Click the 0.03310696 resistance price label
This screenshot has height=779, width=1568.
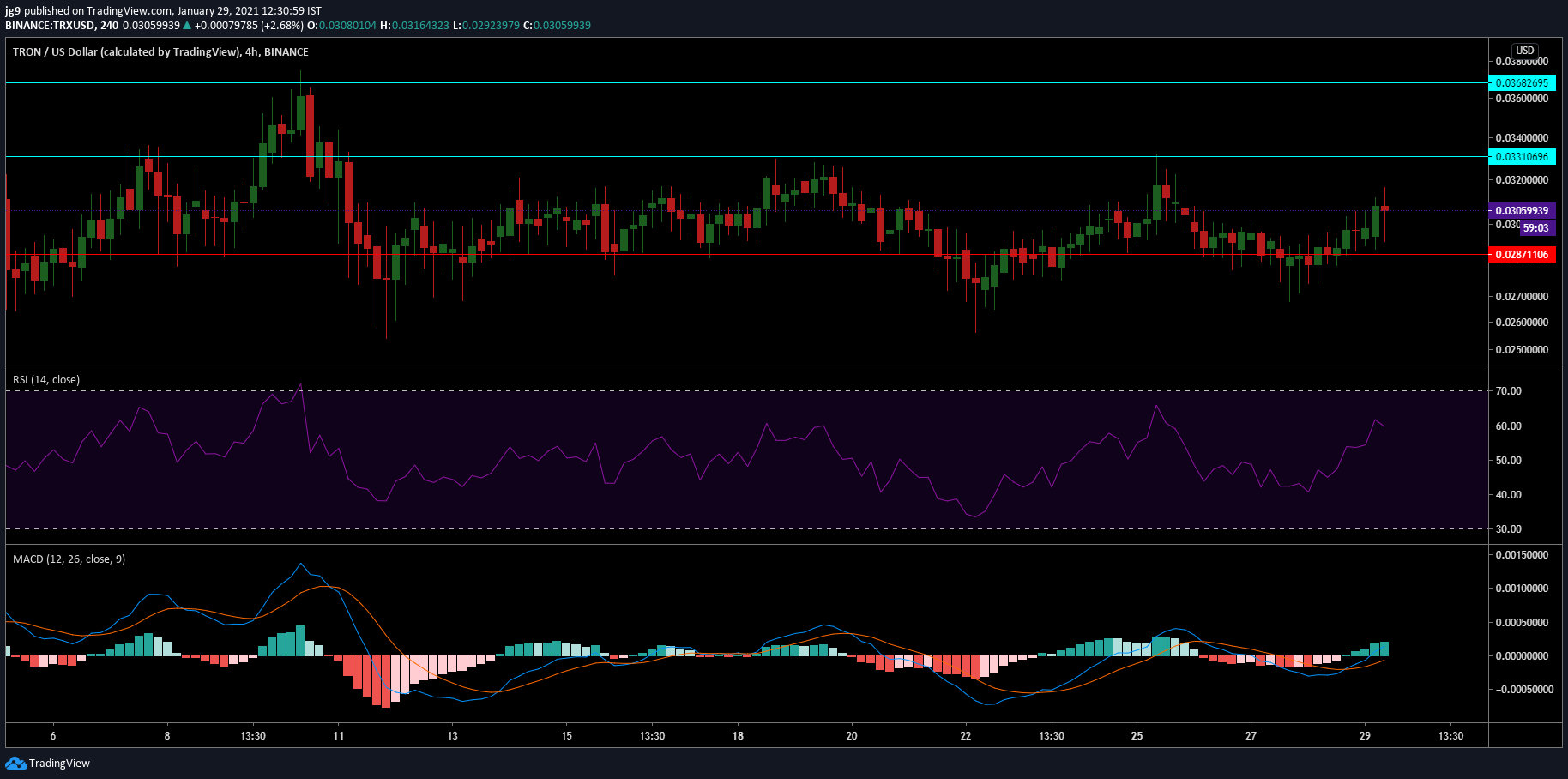click(1522, 157)
